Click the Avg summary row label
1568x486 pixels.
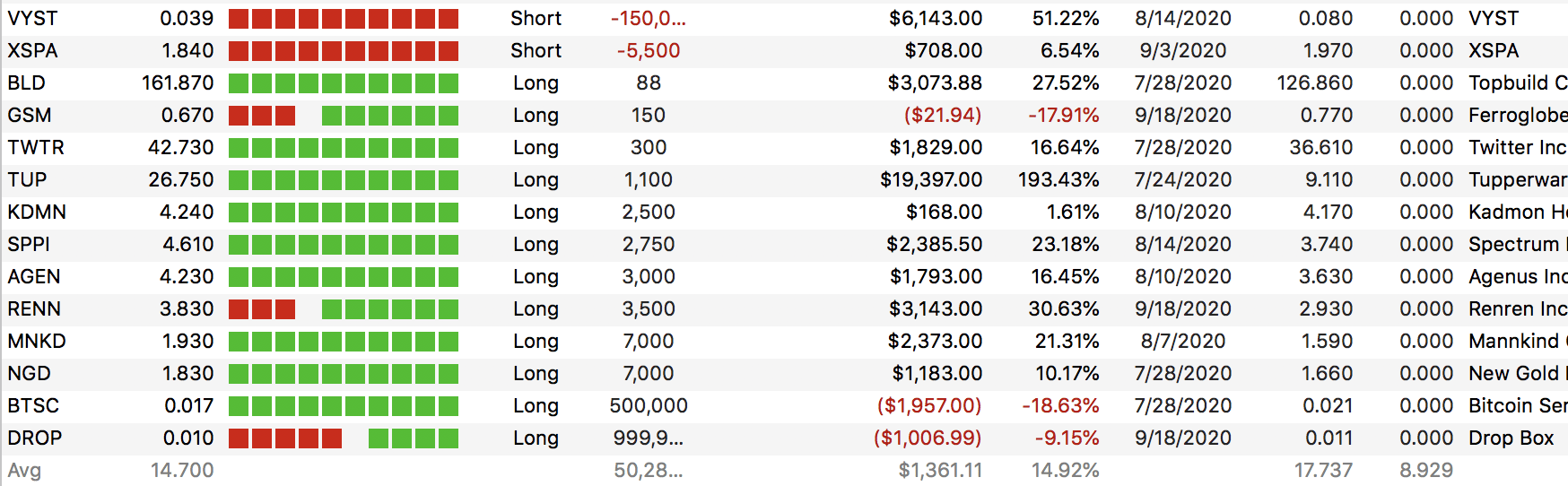point(24,471)
